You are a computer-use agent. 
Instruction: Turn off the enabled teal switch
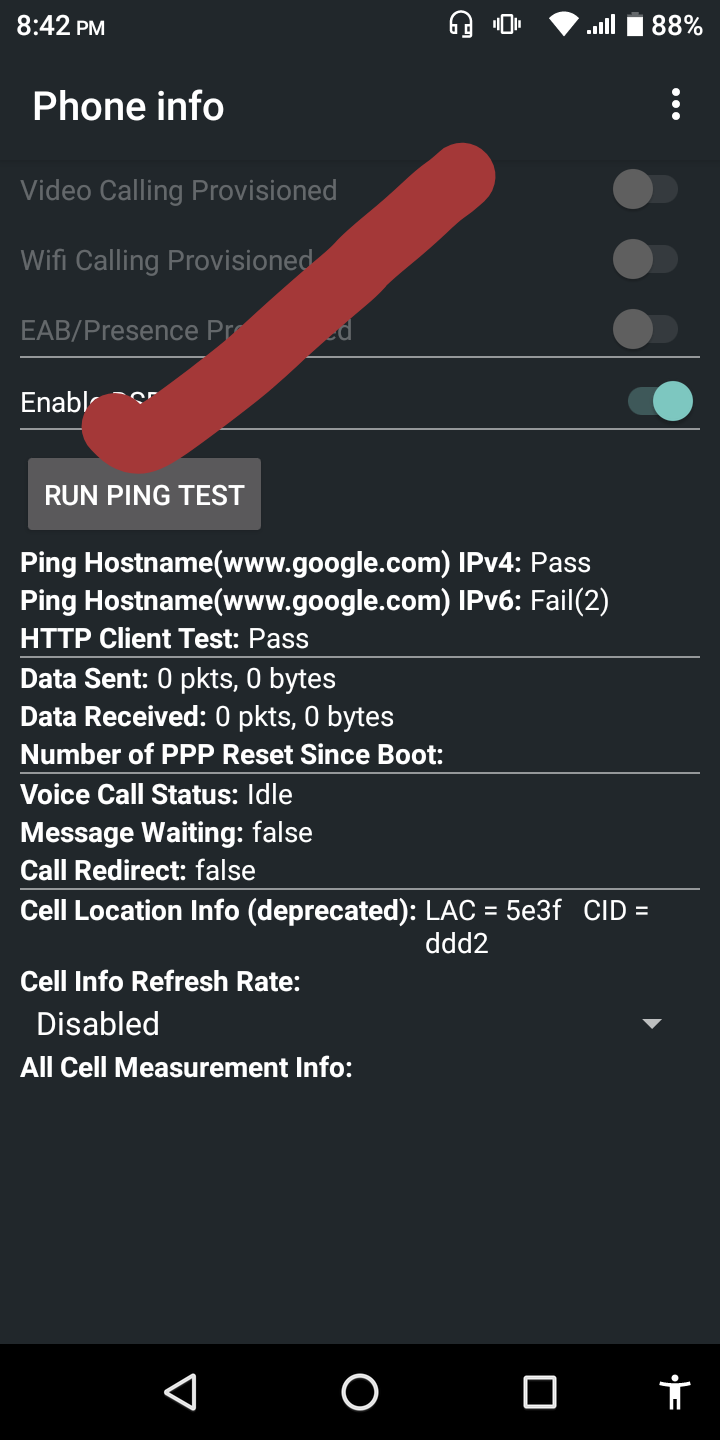660,402
